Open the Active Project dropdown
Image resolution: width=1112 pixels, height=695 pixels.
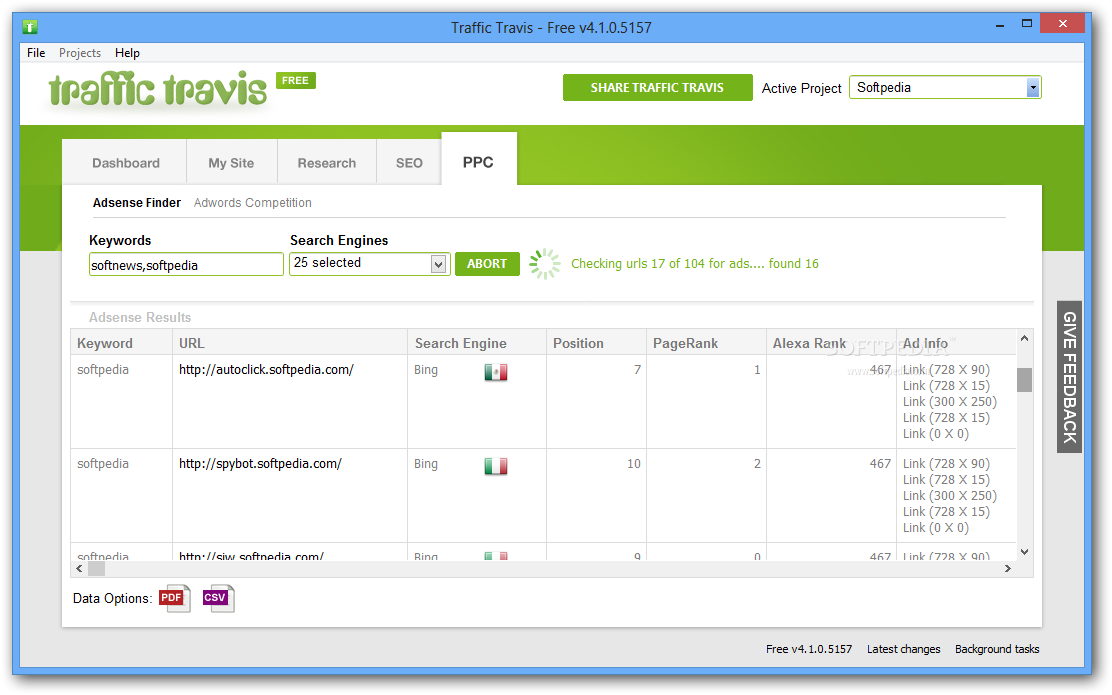(1033, 88)
